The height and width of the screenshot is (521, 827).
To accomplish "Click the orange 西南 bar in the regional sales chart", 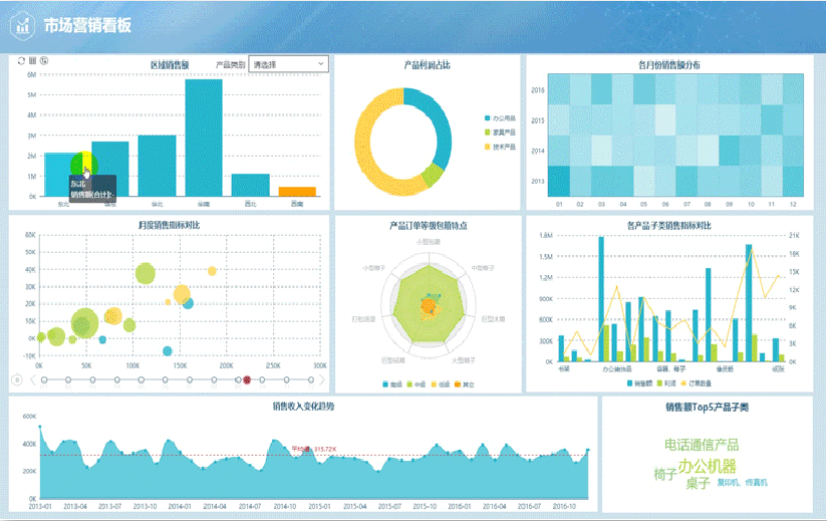I will (x=297, y=191).
